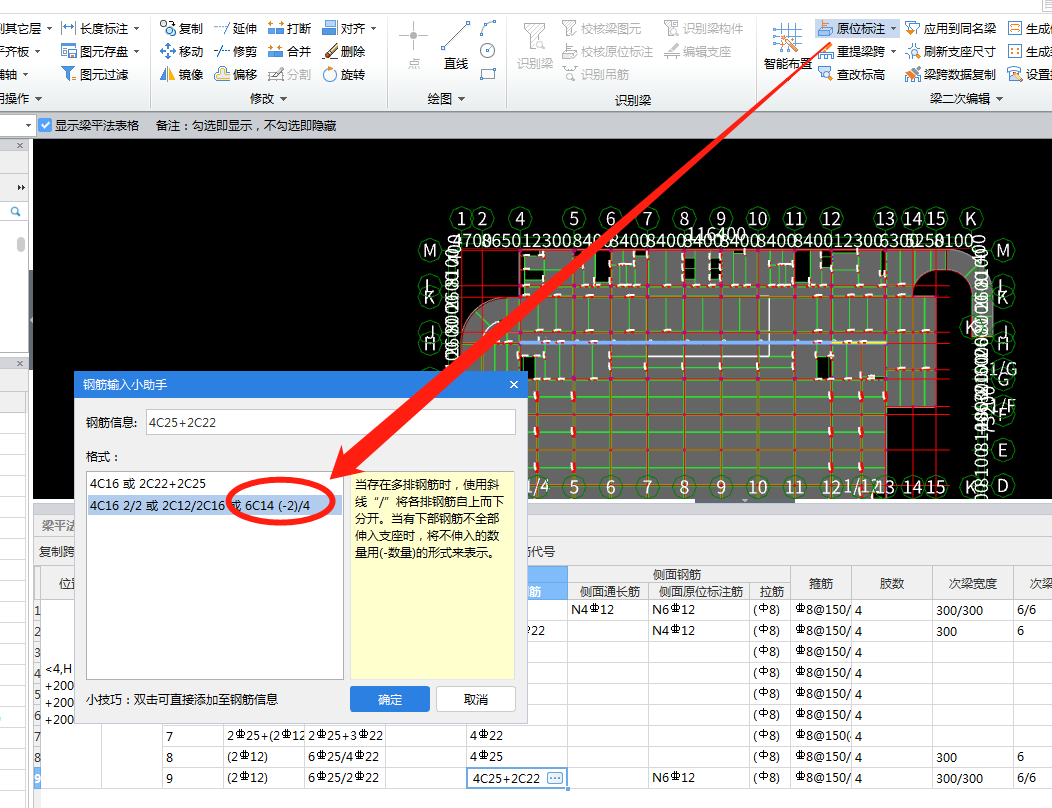Click the 分割 (split) tool

(x=289, y=74)
